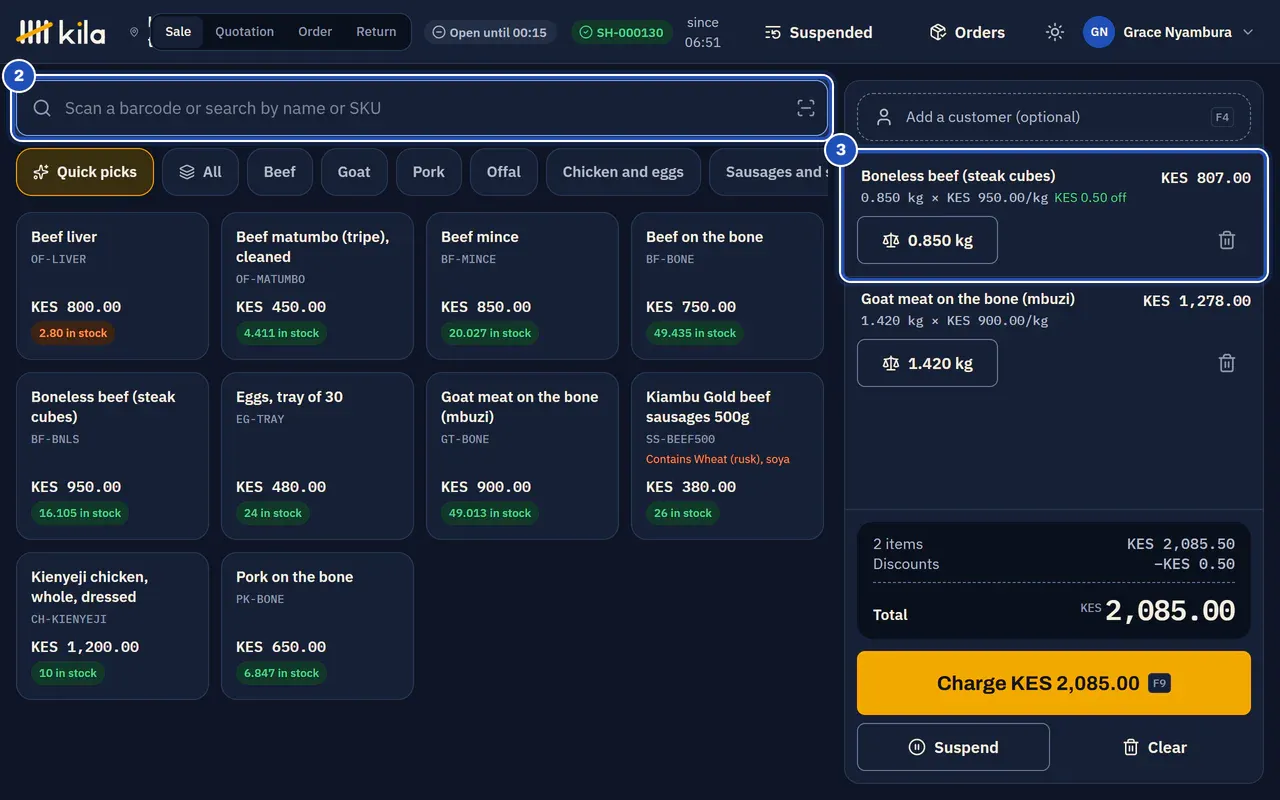Select the Quick picks category
Screen dimensions: 1280x800
point(85,172)
